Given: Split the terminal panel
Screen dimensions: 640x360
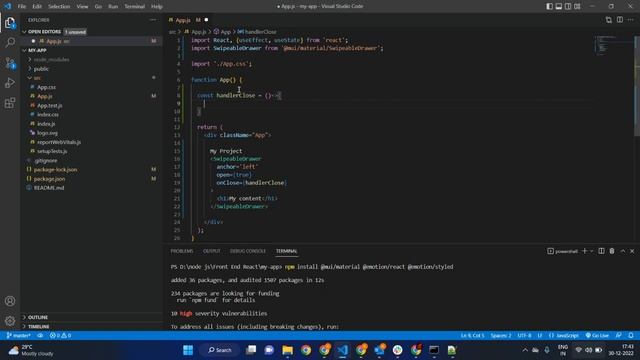Looking at the screenshot, I should pos(601,251).
